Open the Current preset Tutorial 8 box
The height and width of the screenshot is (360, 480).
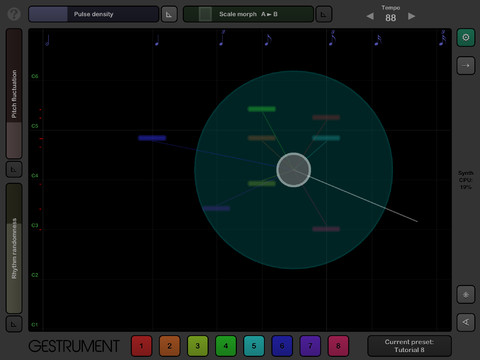409,346
